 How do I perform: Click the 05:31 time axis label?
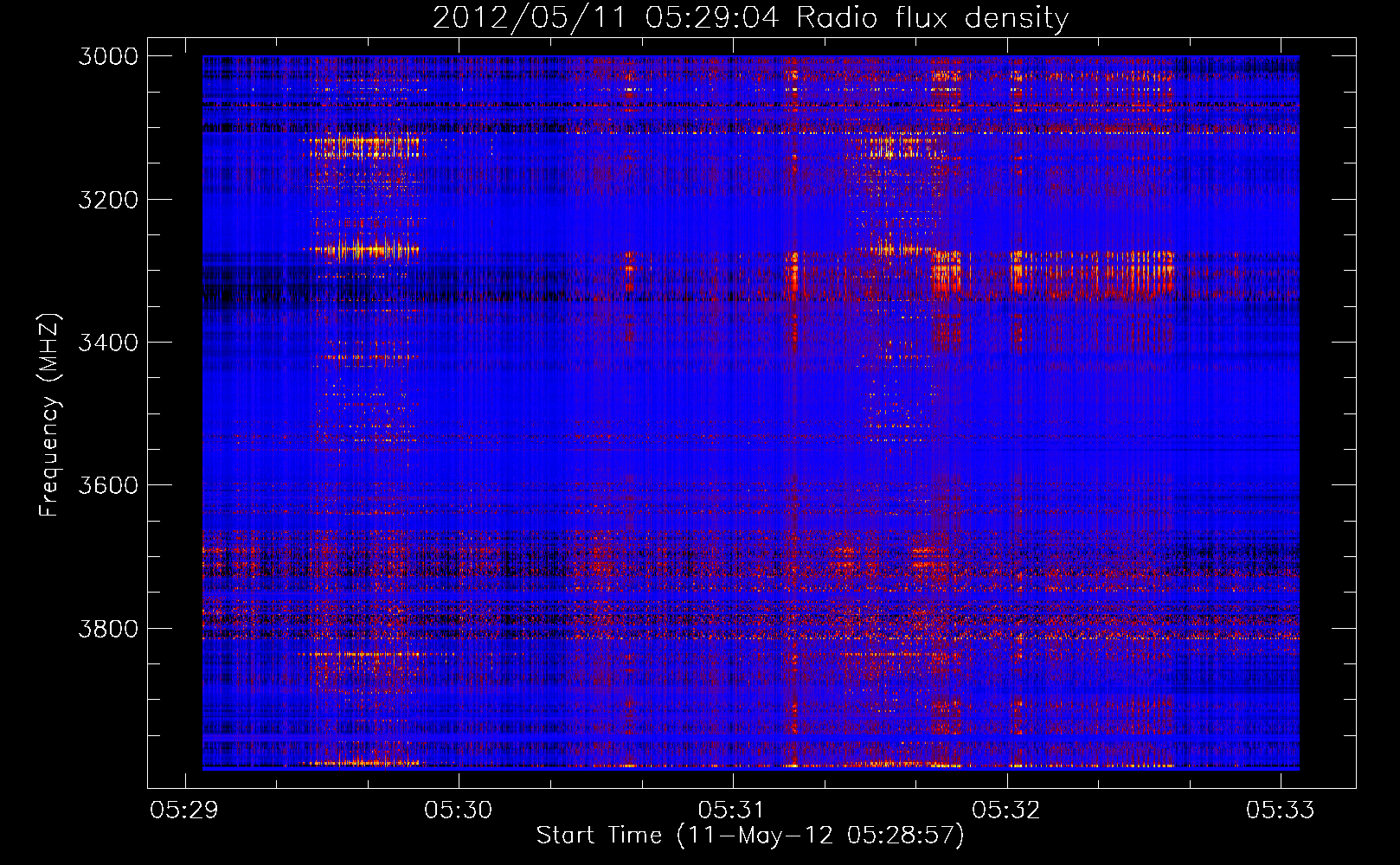pos(732,811)
